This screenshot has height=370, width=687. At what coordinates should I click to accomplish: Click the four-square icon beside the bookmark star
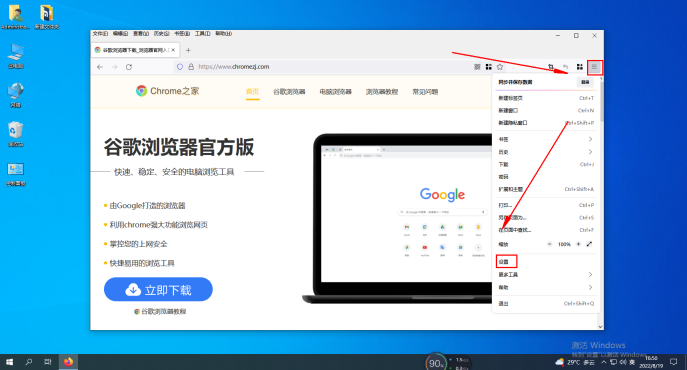(x=489, y=67)
